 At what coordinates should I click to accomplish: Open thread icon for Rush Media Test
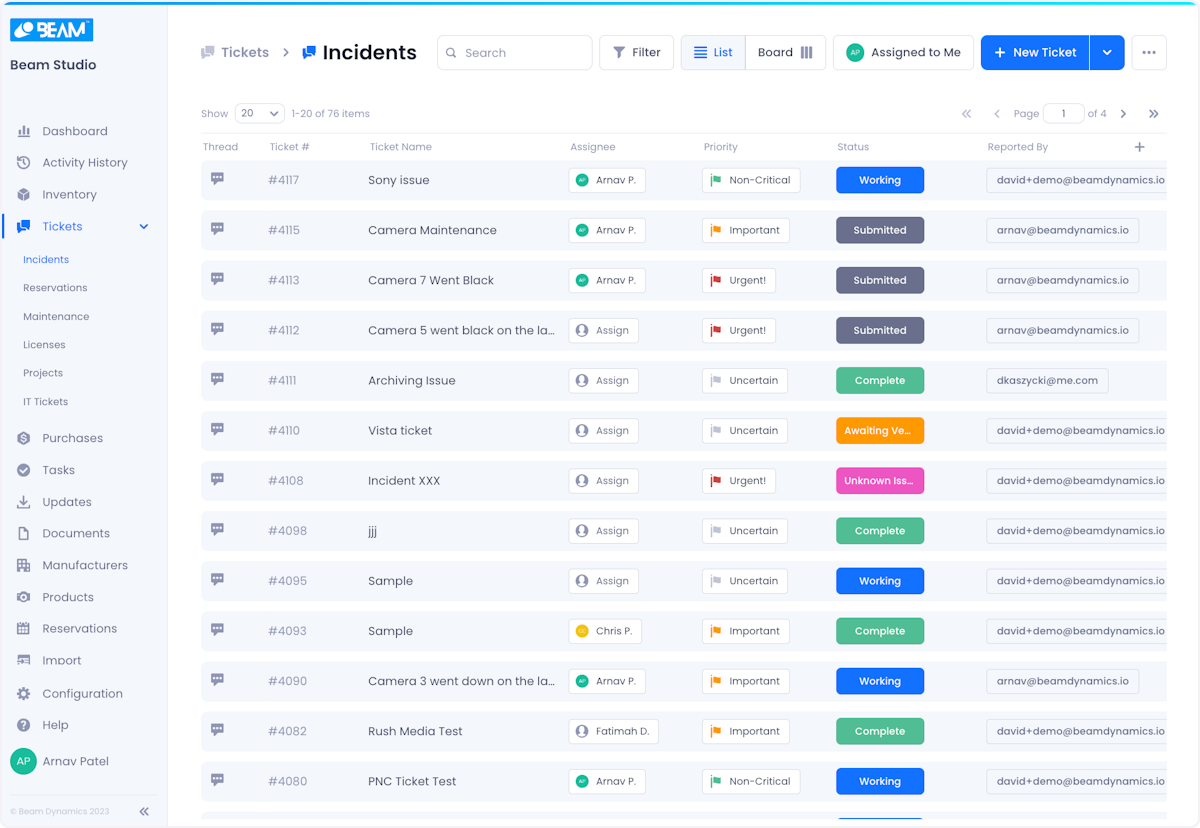click(217, 730)
